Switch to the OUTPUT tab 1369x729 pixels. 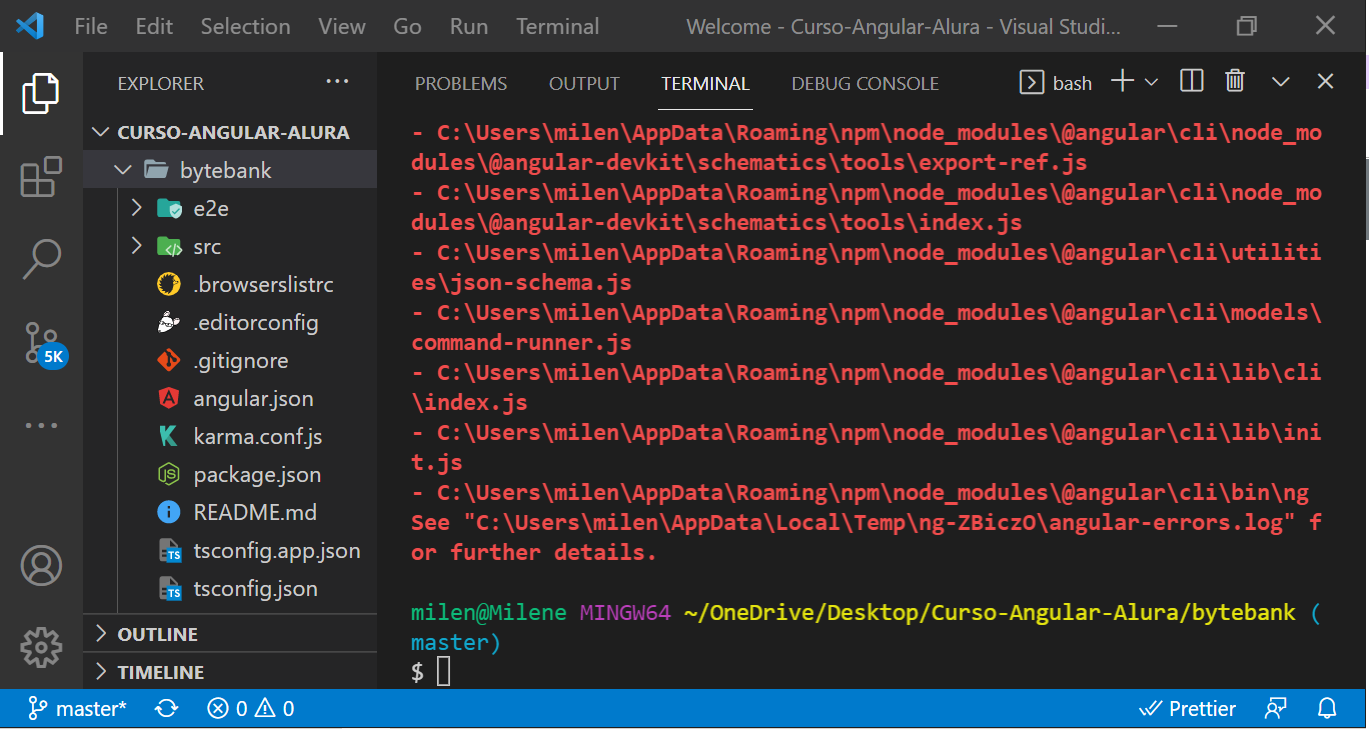click(x=584, y=84)
